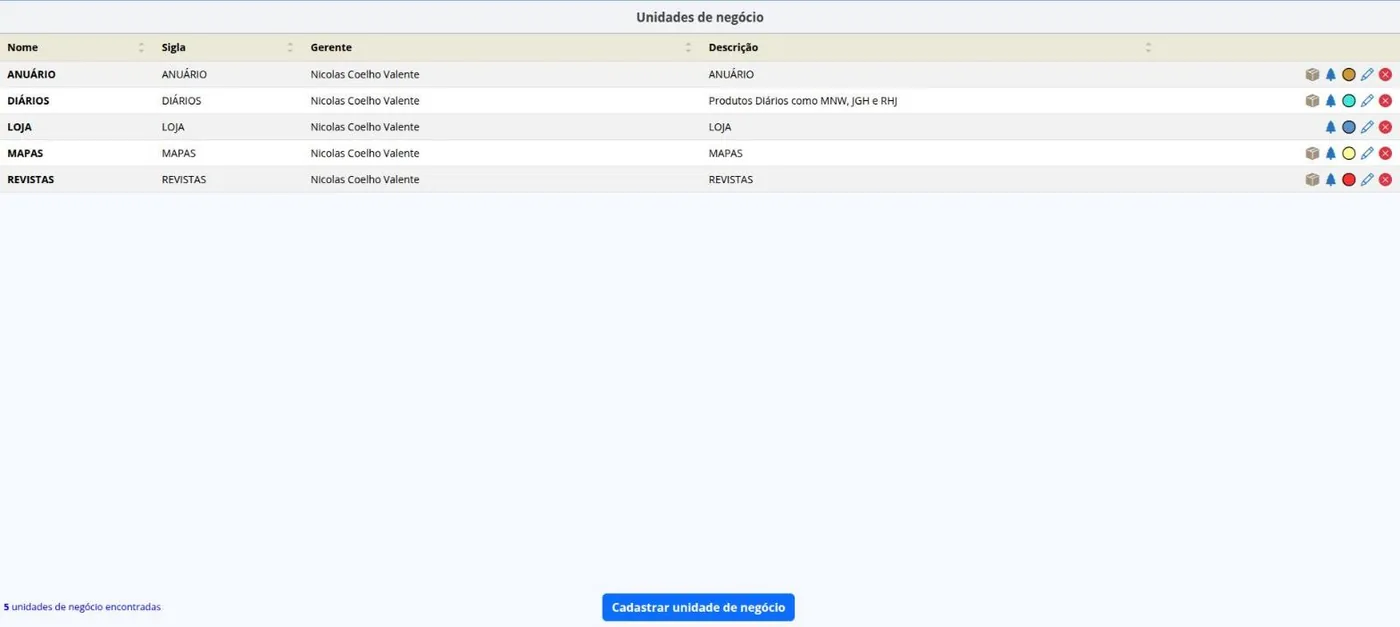Select the bold MAPAS name cell

point(25,154)
